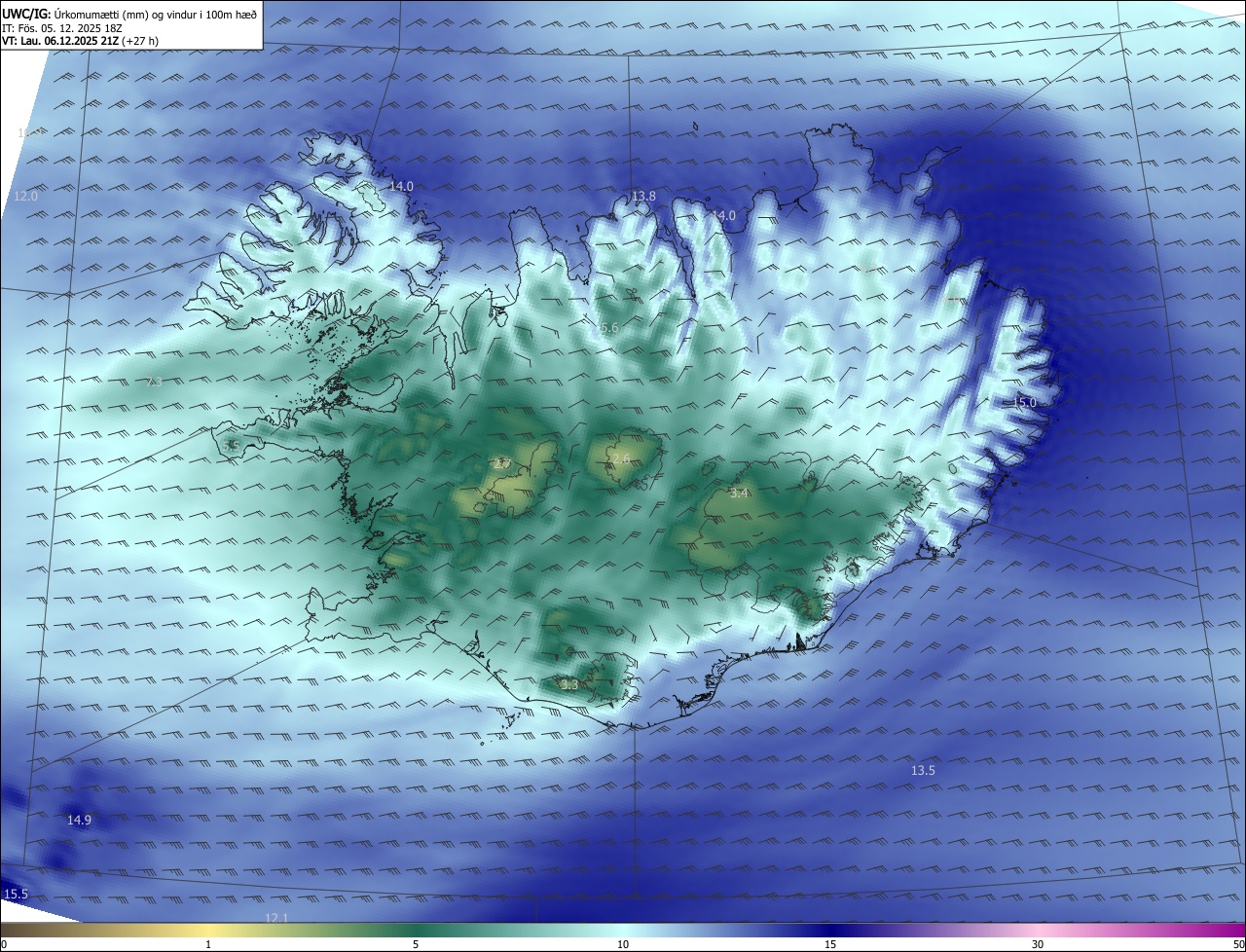Click the title 'Úrkomumætti (mm) og vindur í 100m hæð'
Image resolution: width=1246 pixels, height=952 pixels.
point(155,15)
